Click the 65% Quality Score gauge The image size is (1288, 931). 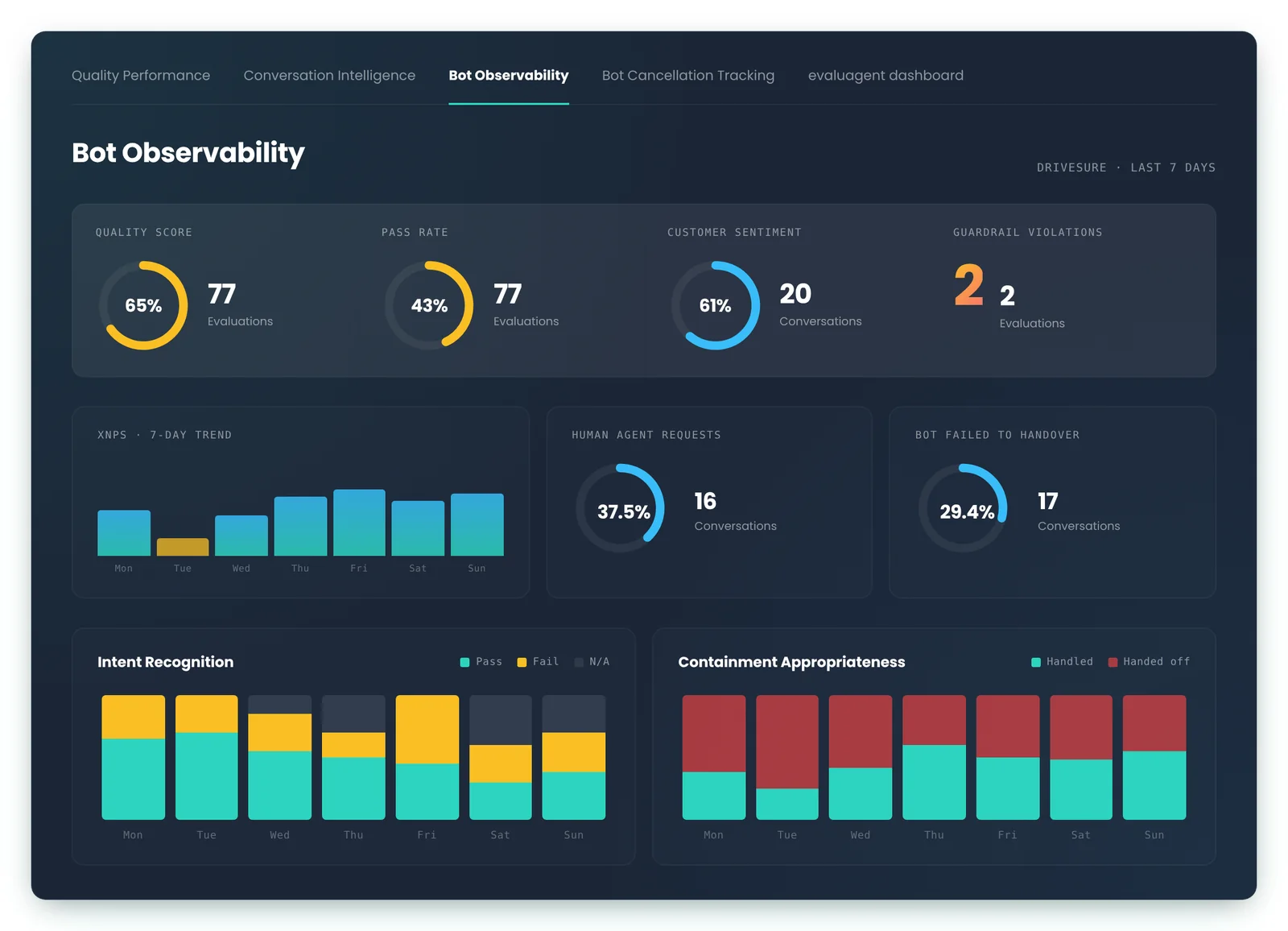click(x=143, y=305)
